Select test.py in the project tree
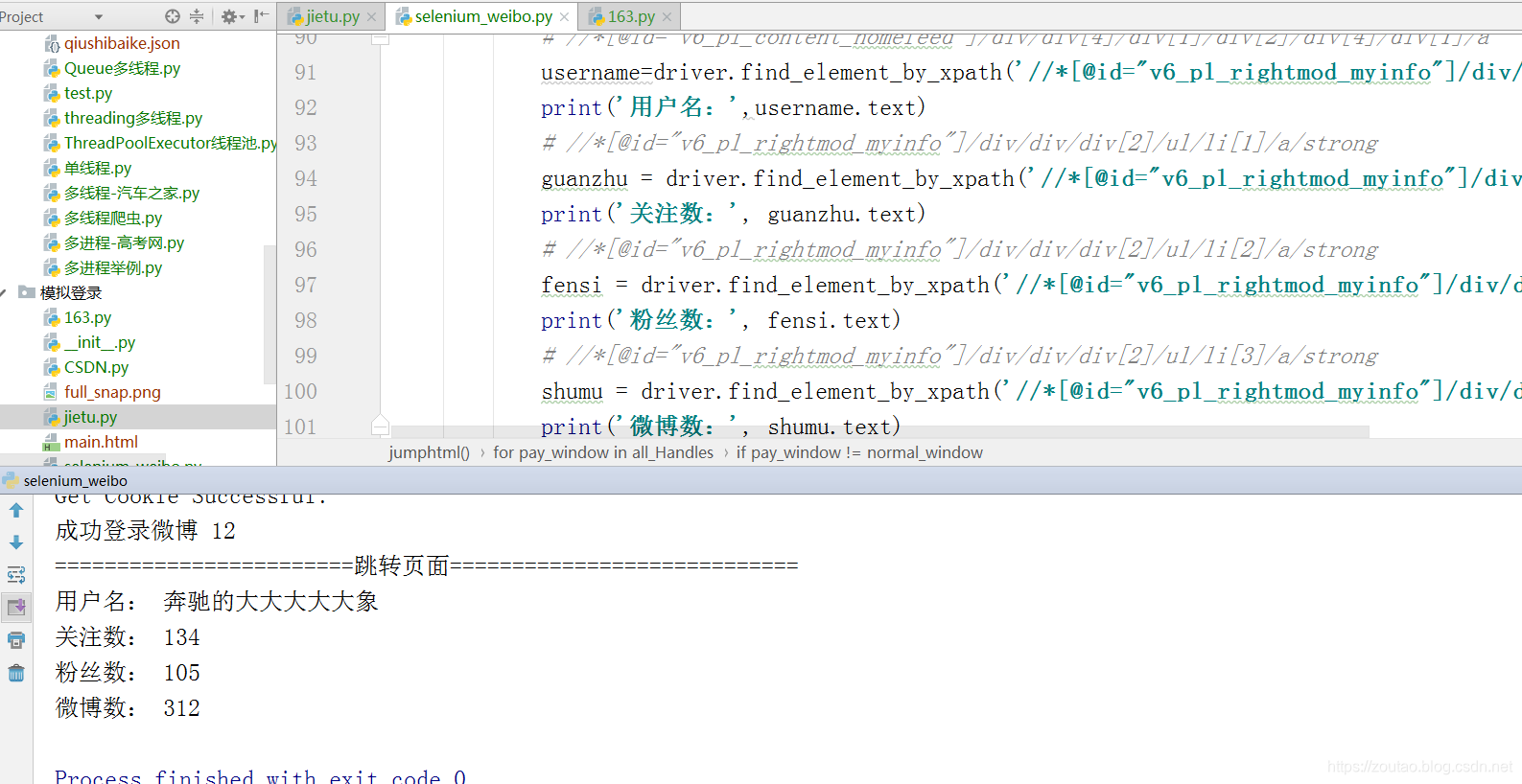Image resolution: width=1522 pixels, height=784 pixels. click(88, 93)
